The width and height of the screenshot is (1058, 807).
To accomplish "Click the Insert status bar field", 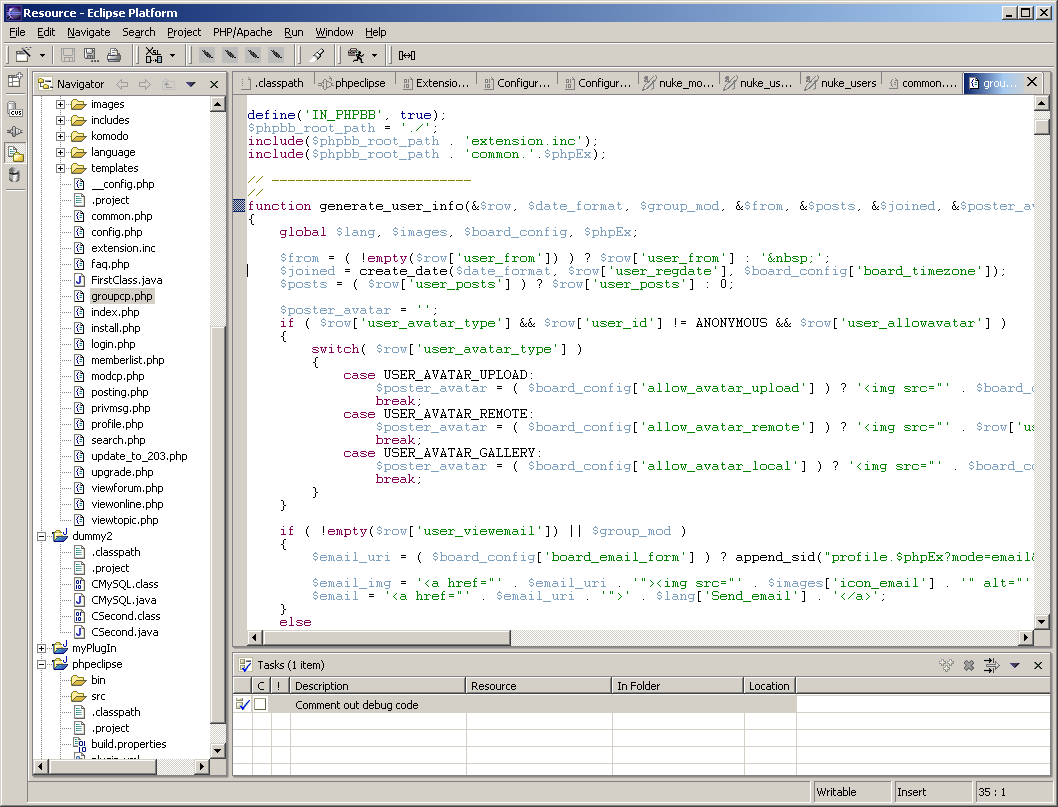I will tap(932, 792).
